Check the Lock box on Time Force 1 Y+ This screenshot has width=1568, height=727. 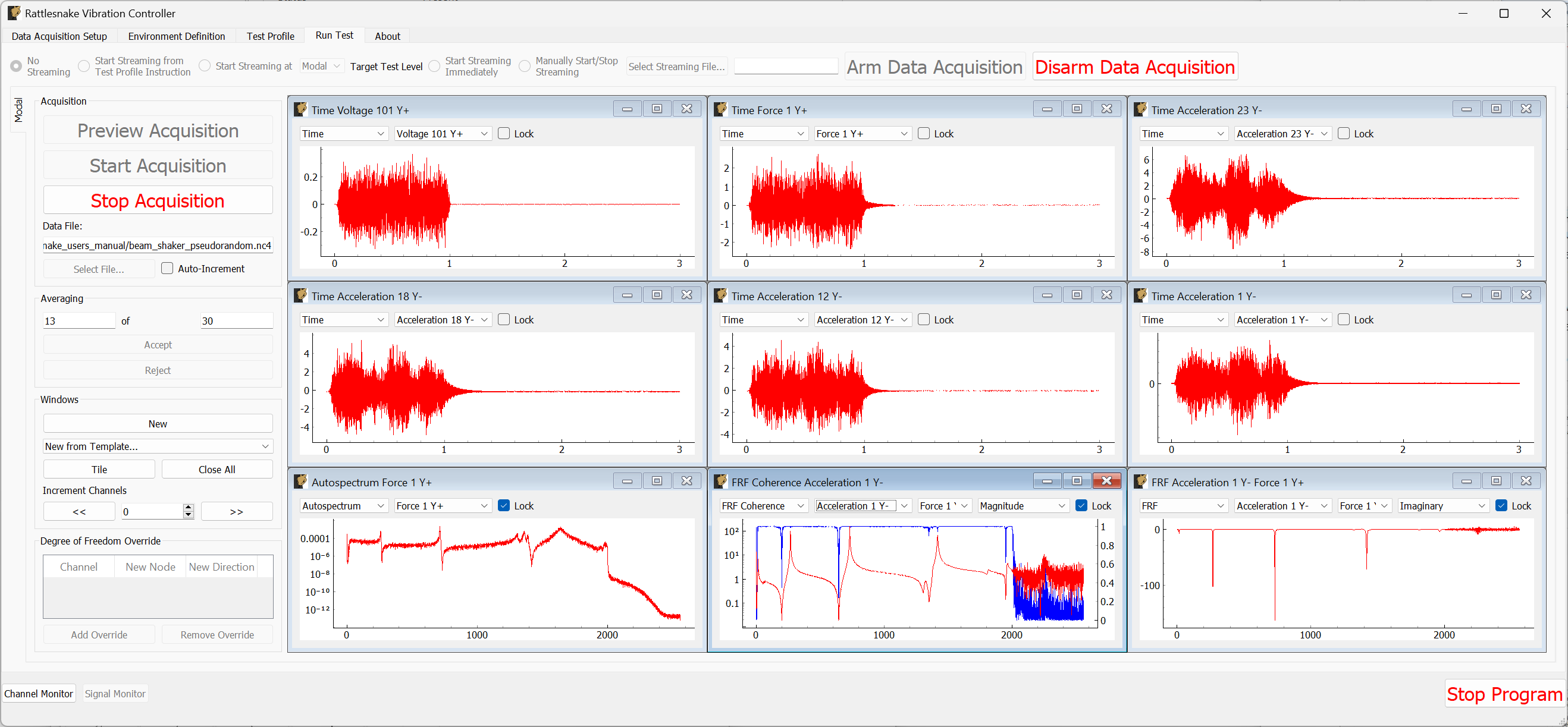tap(923, 133)
